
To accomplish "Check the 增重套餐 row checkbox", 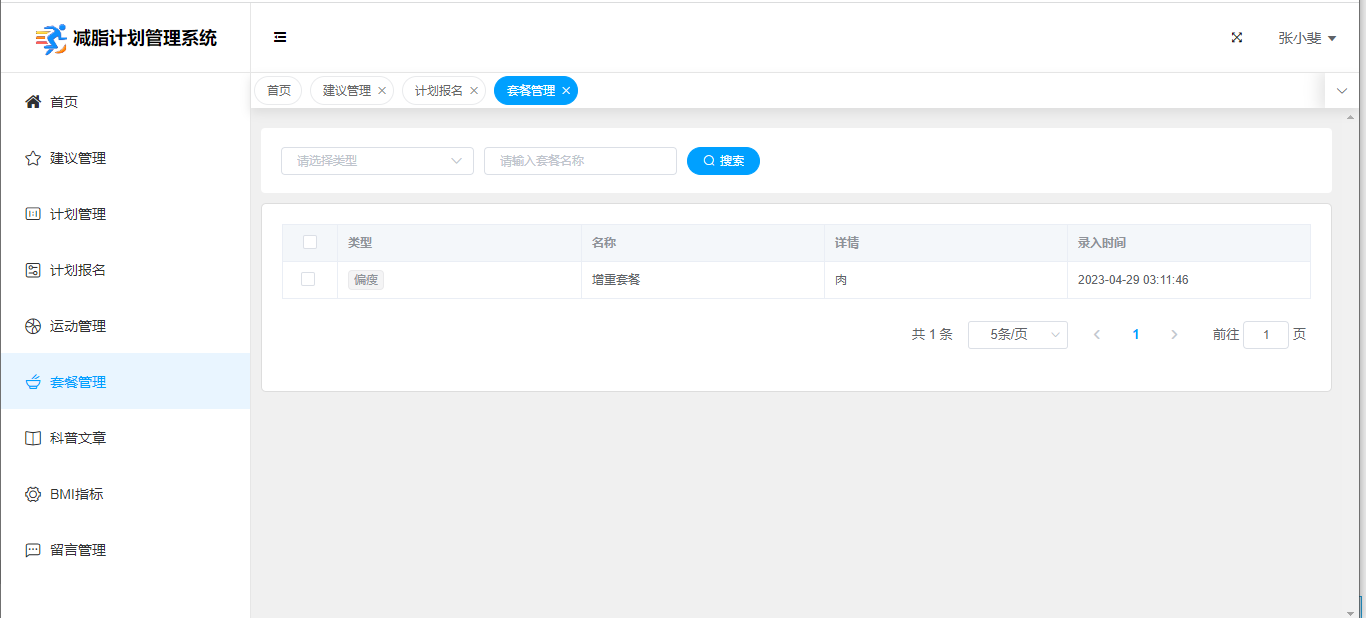I will (308, 279).
